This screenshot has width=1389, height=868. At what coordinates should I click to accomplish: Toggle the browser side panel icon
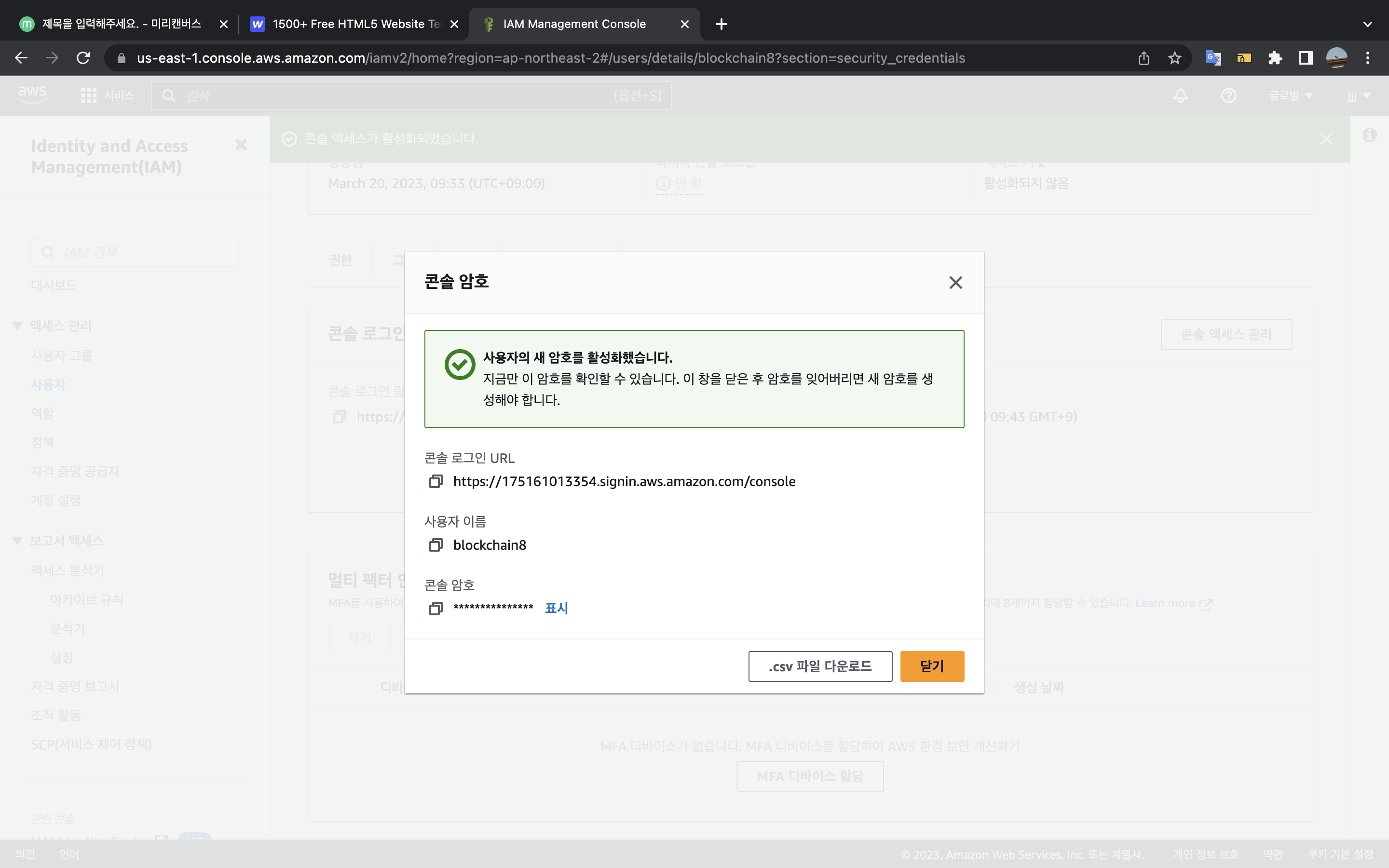point(1306,58)
